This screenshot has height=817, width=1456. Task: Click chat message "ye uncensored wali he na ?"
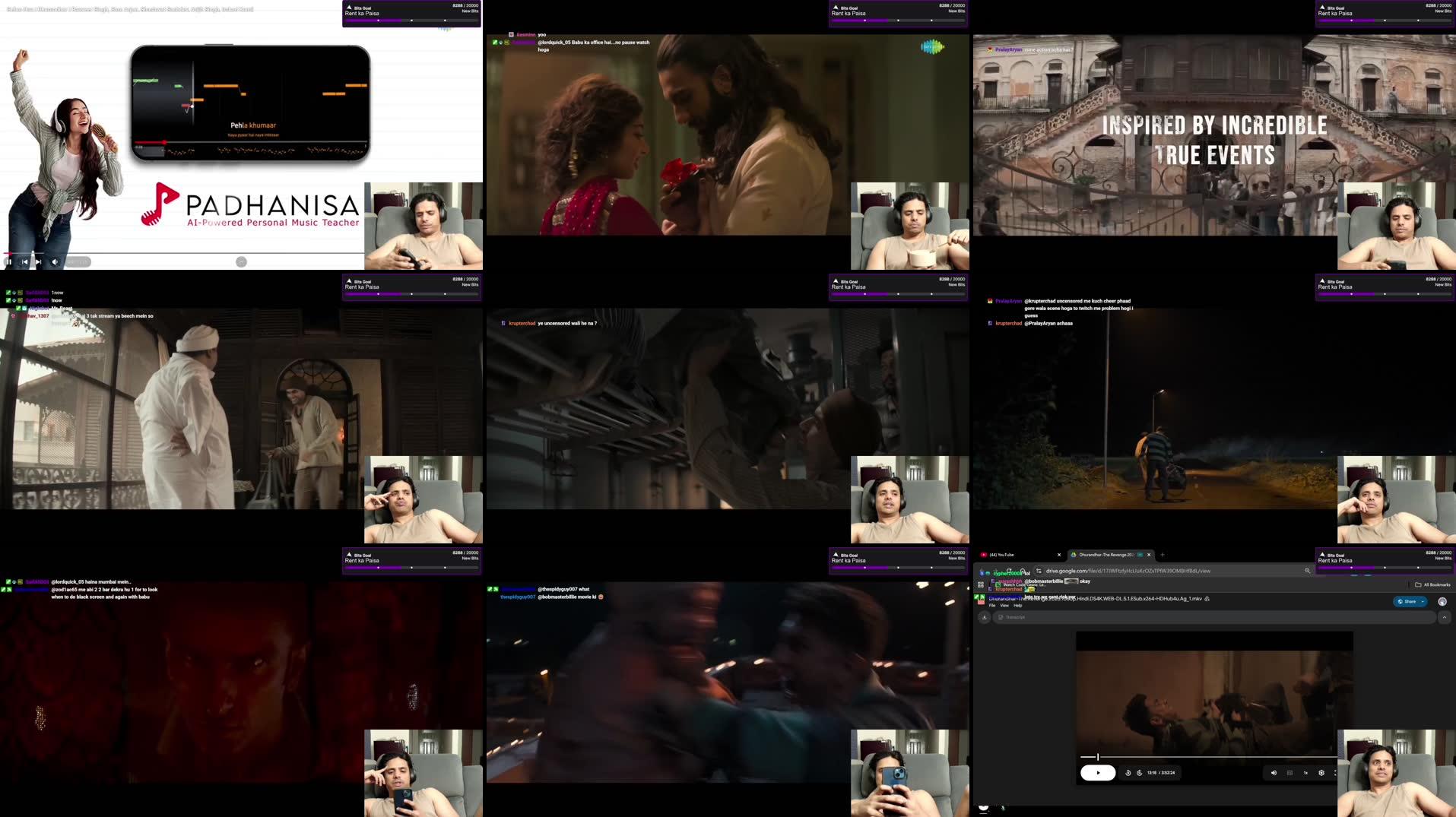[x=567, y=324]
